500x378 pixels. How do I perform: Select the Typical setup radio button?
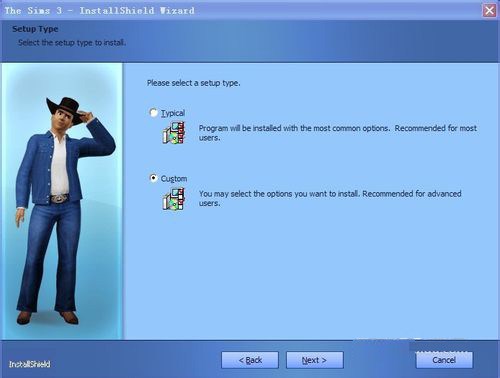(x=153, y=113)
